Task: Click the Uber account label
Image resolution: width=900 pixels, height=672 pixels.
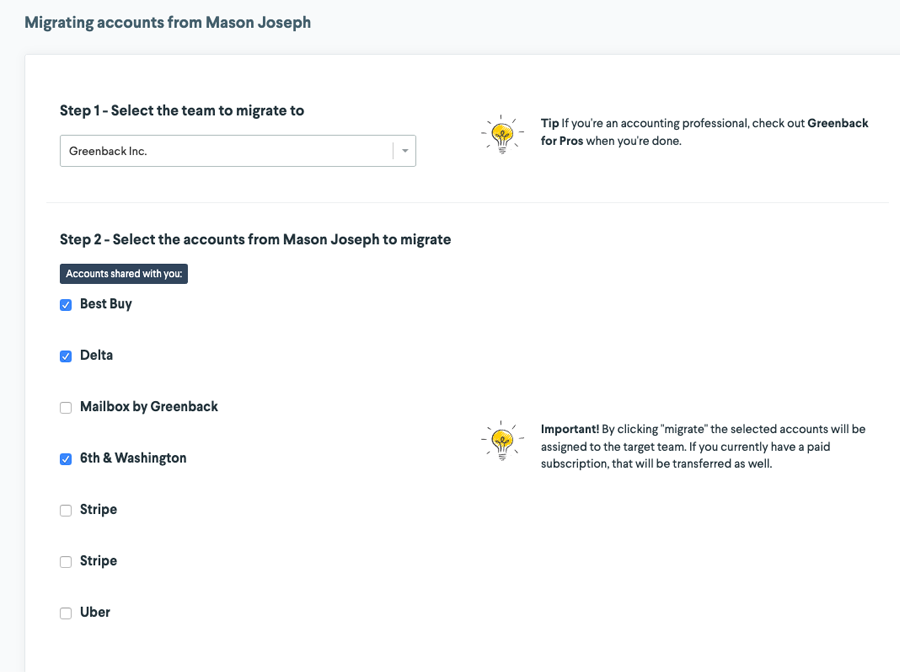Action: [x=95, y=612]
